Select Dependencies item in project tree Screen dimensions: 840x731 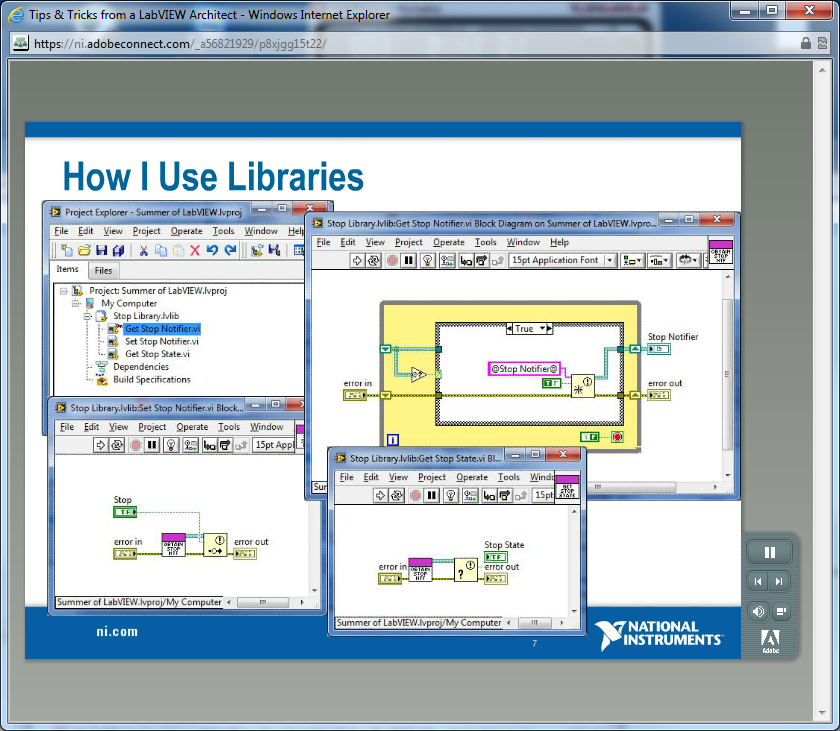click(141, 367)
